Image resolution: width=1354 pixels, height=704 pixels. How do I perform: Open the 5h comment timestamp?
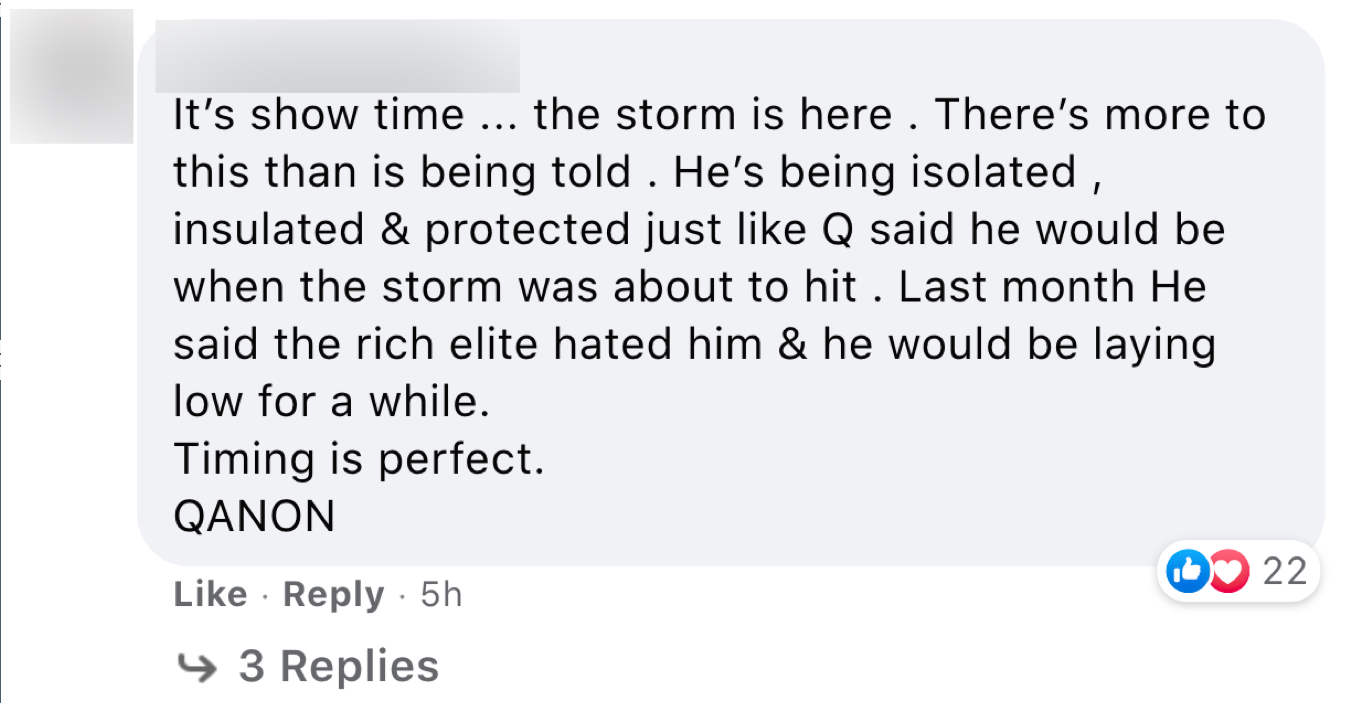441,595
